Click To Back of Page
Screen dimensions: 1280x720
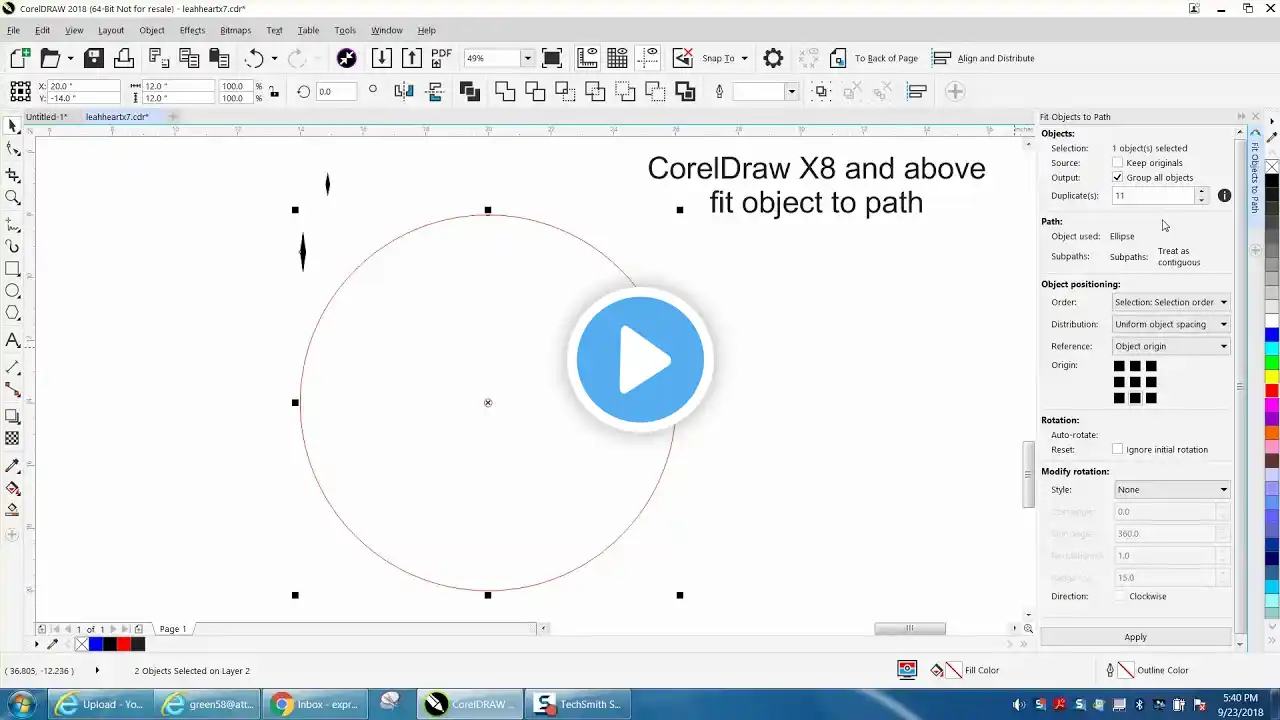pyautogui.click(x=873, y=58)
